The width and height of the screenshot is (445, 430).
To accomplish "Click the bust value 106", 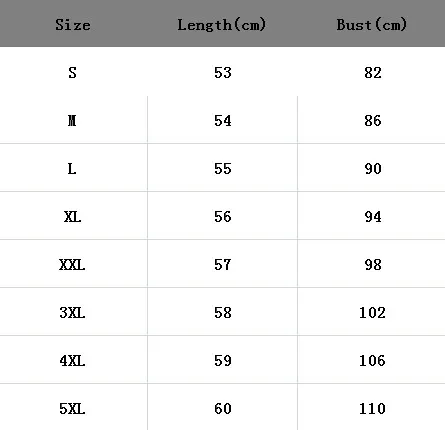I will [372, 361].
